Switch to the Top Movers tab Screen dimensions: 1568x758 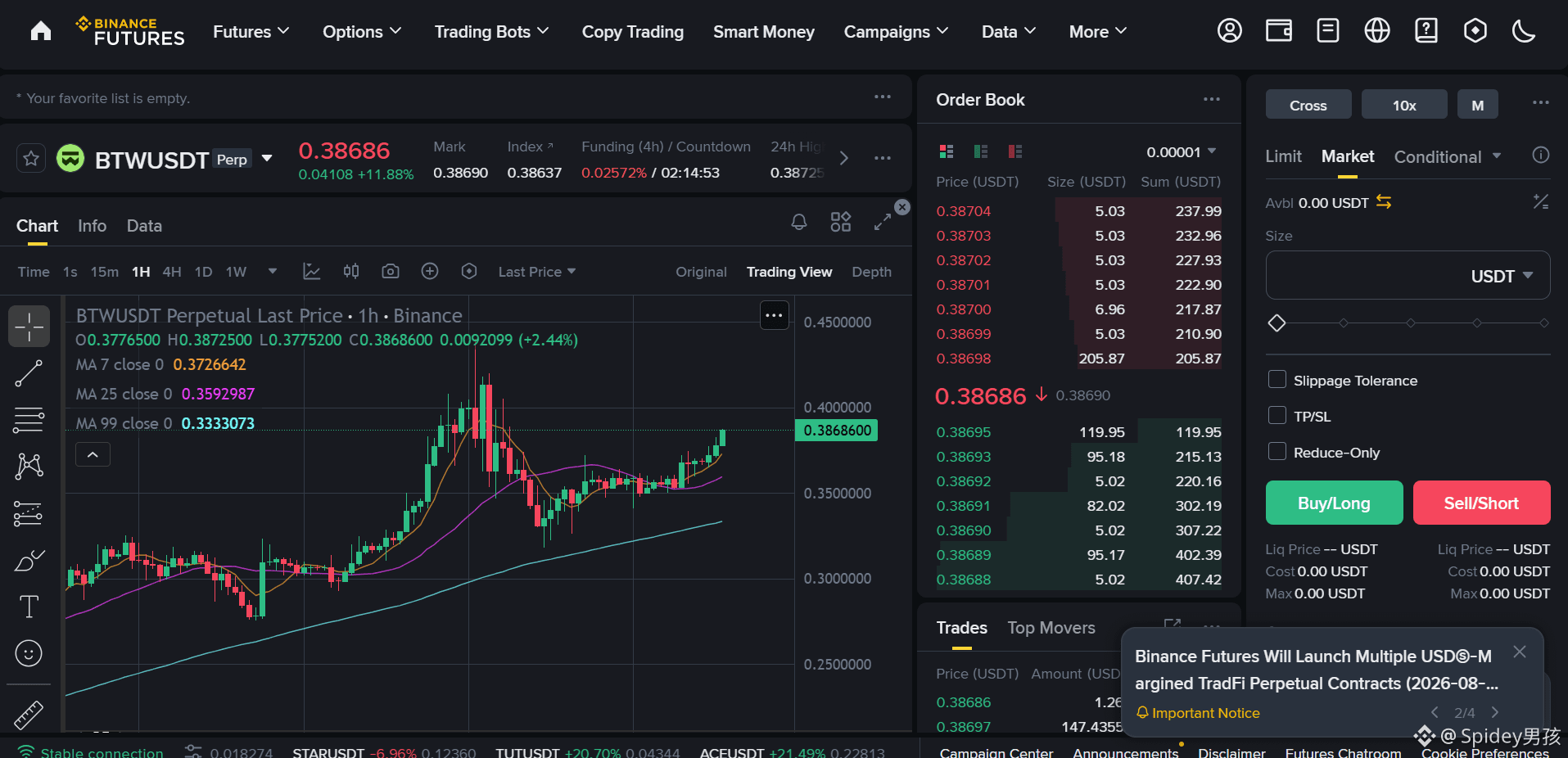pyautogui.click(x=1051, y=628)
